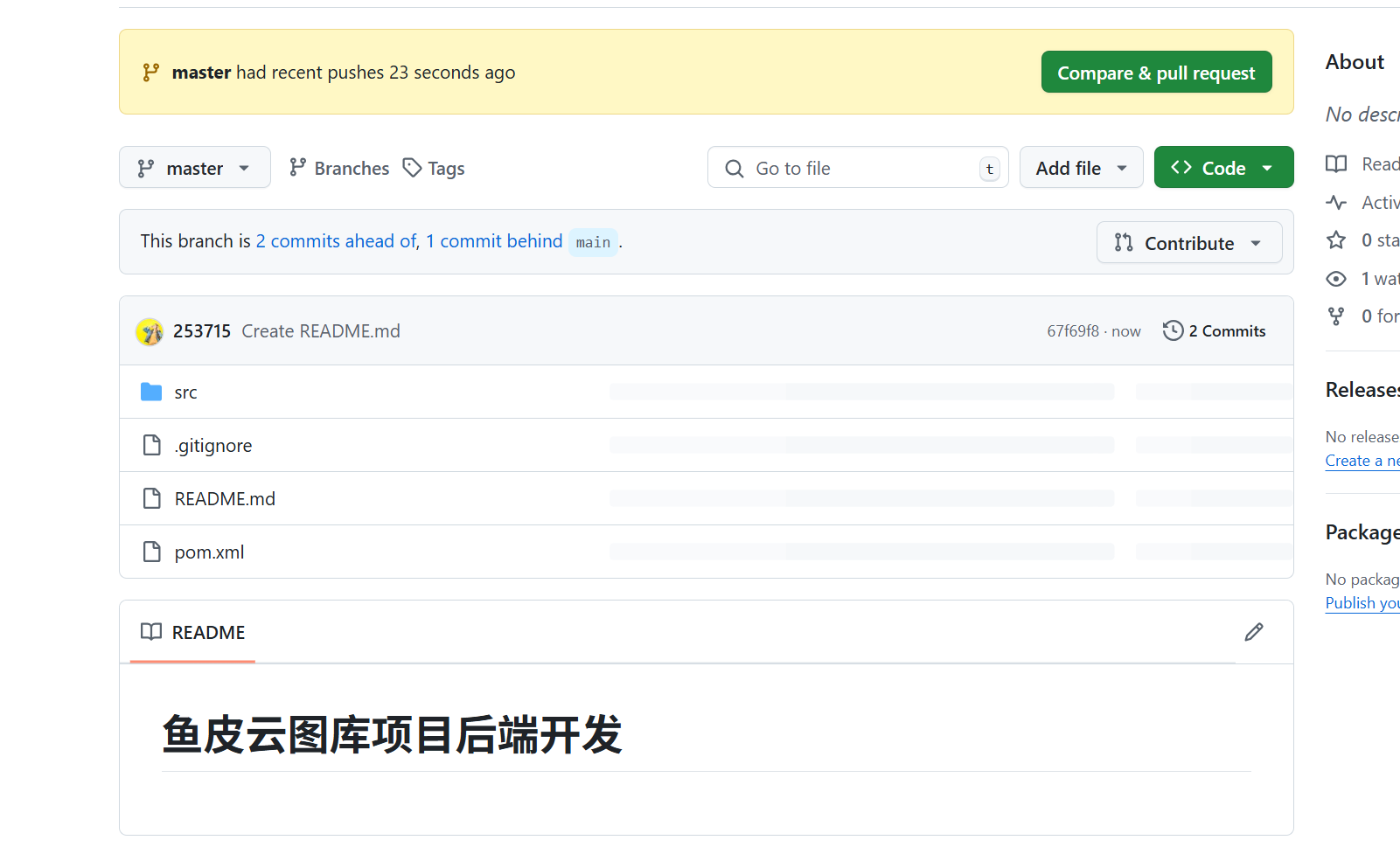
Task: Click the pencil edit README icon
Action: click(1253, 632)
